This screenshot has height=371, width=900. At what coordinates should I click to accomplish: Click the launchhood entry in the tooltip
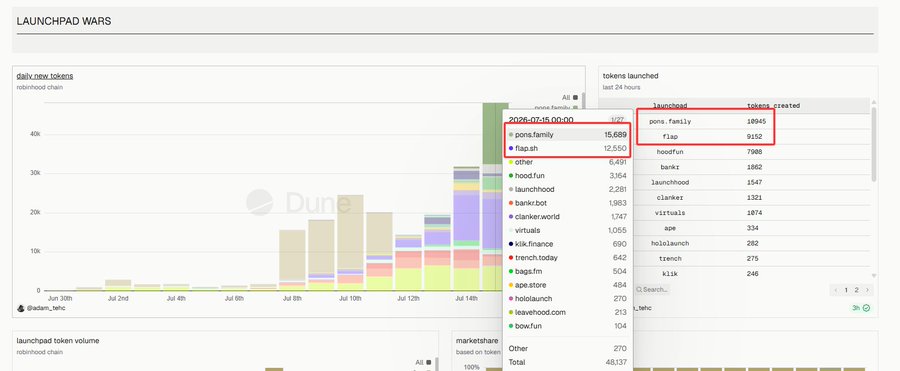coord(567,190)
